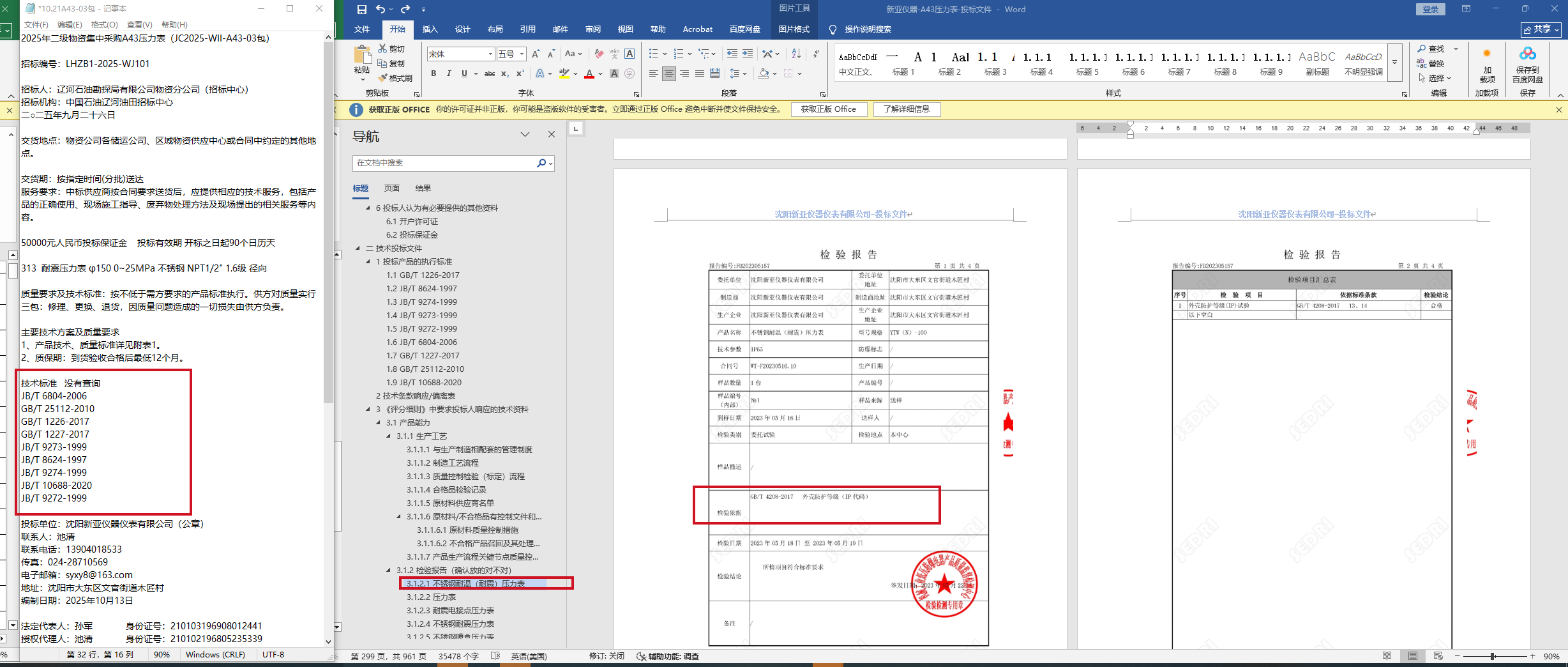Switch to the 插入 ribbon tab
This screenshot has width=1568, height=667.
430,29
